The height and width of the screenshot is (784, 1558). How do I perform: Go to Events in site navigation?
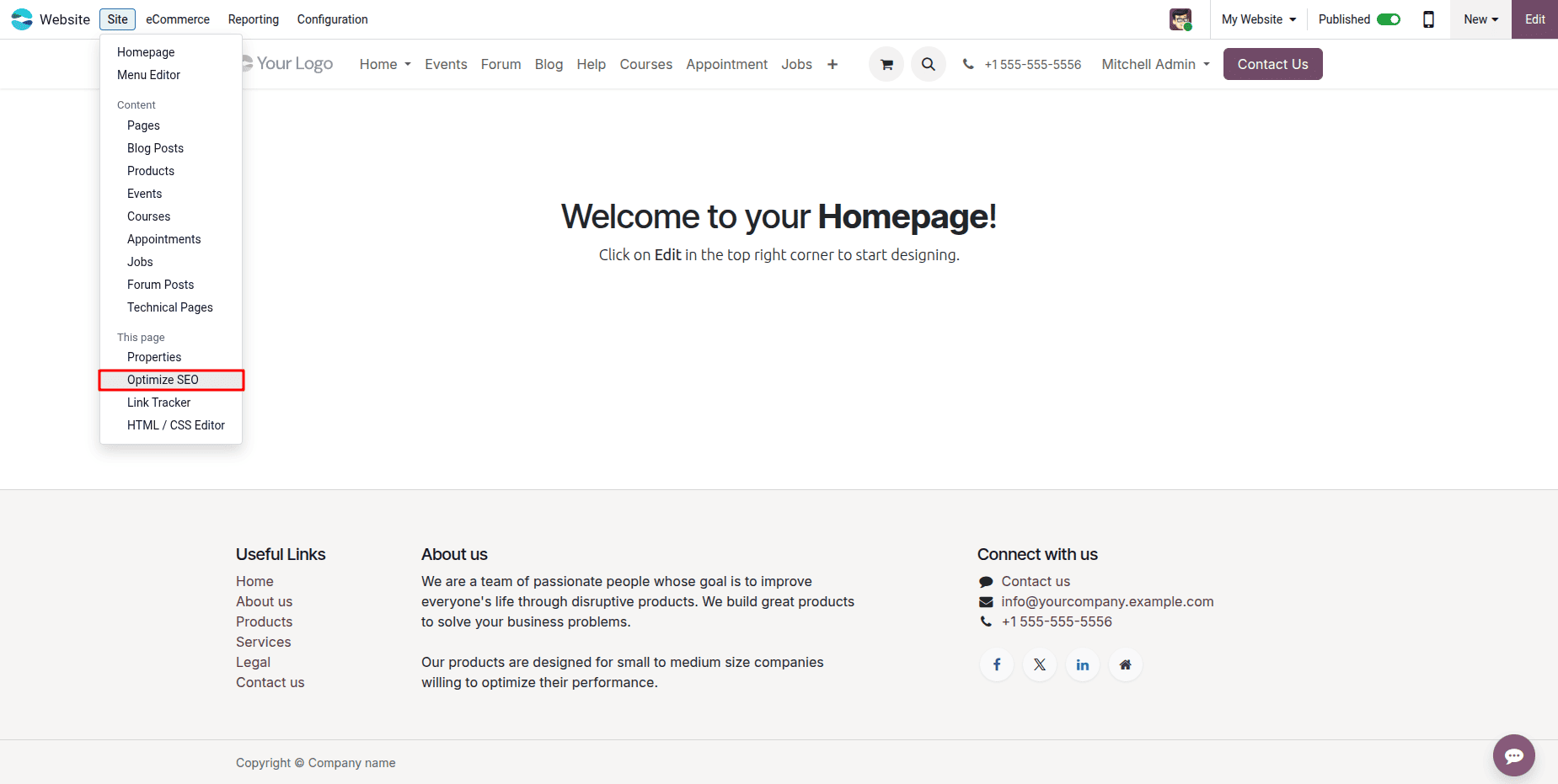pyautogui.click(x=446, y=64)
